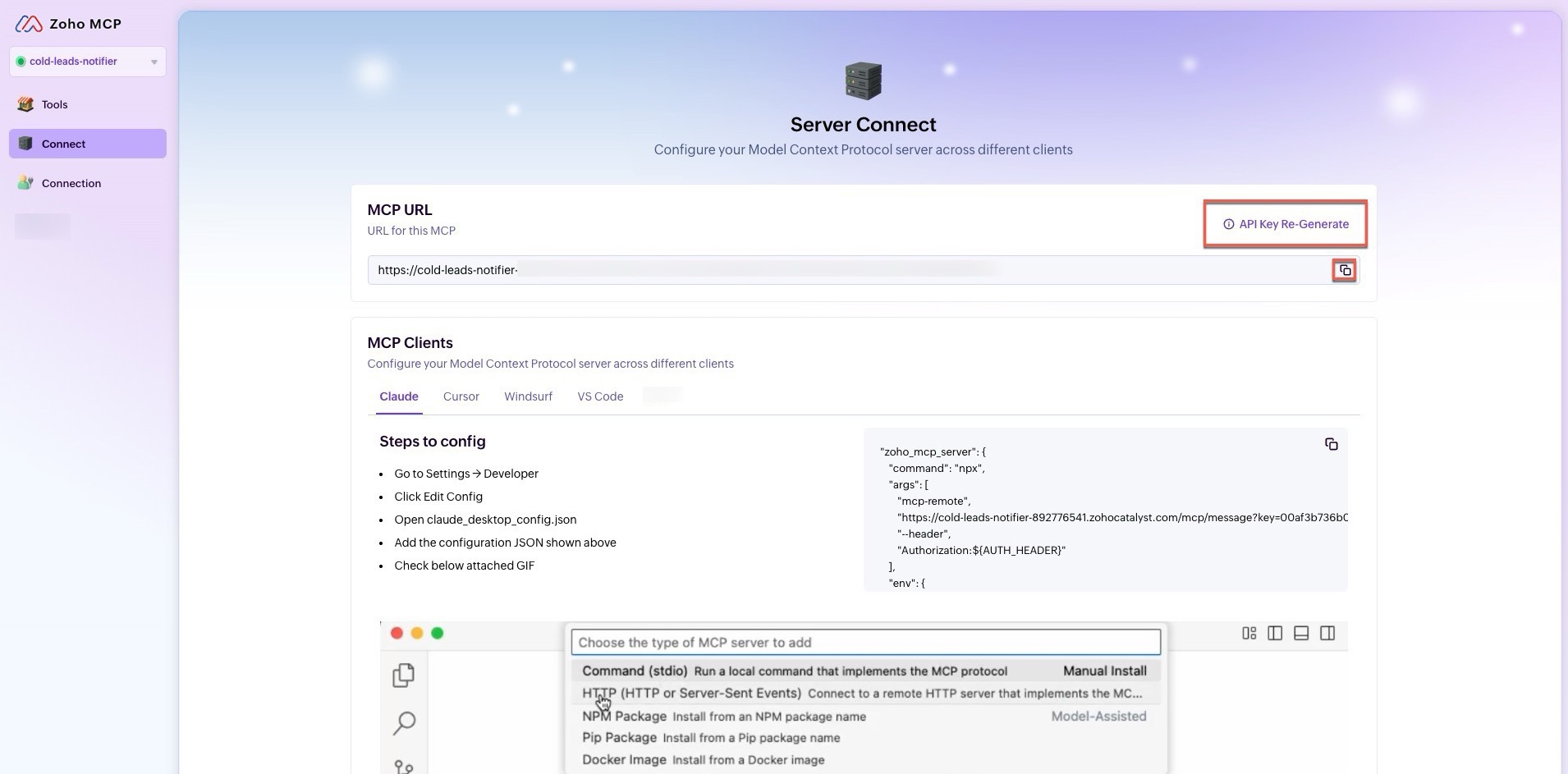Click the server rack icon above Server Connect
The height and width of the screenshot is (774, 1568).
863,81
